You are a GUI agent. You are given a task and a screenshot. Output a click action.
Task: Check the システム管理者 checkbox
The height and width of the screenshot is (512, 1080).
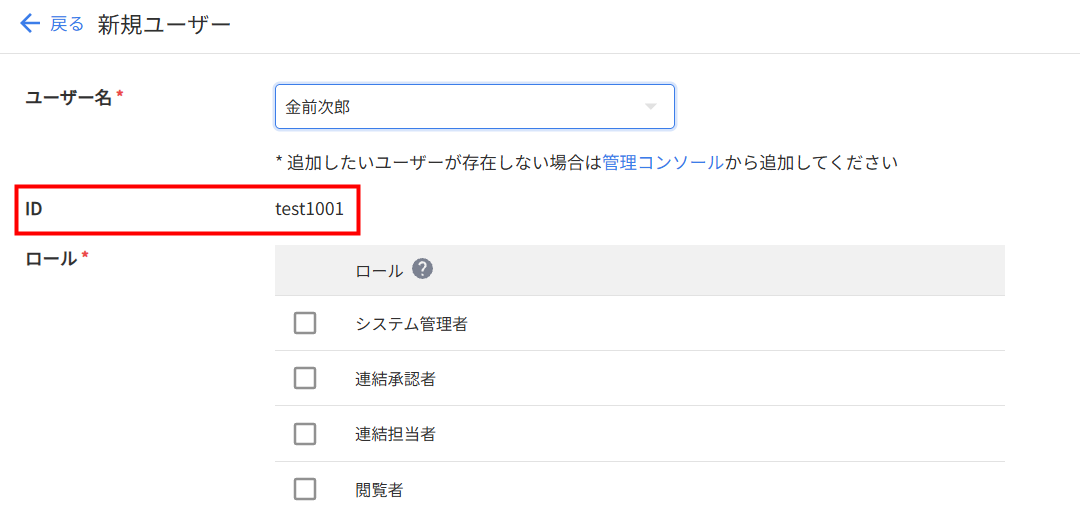coord(305,323)
